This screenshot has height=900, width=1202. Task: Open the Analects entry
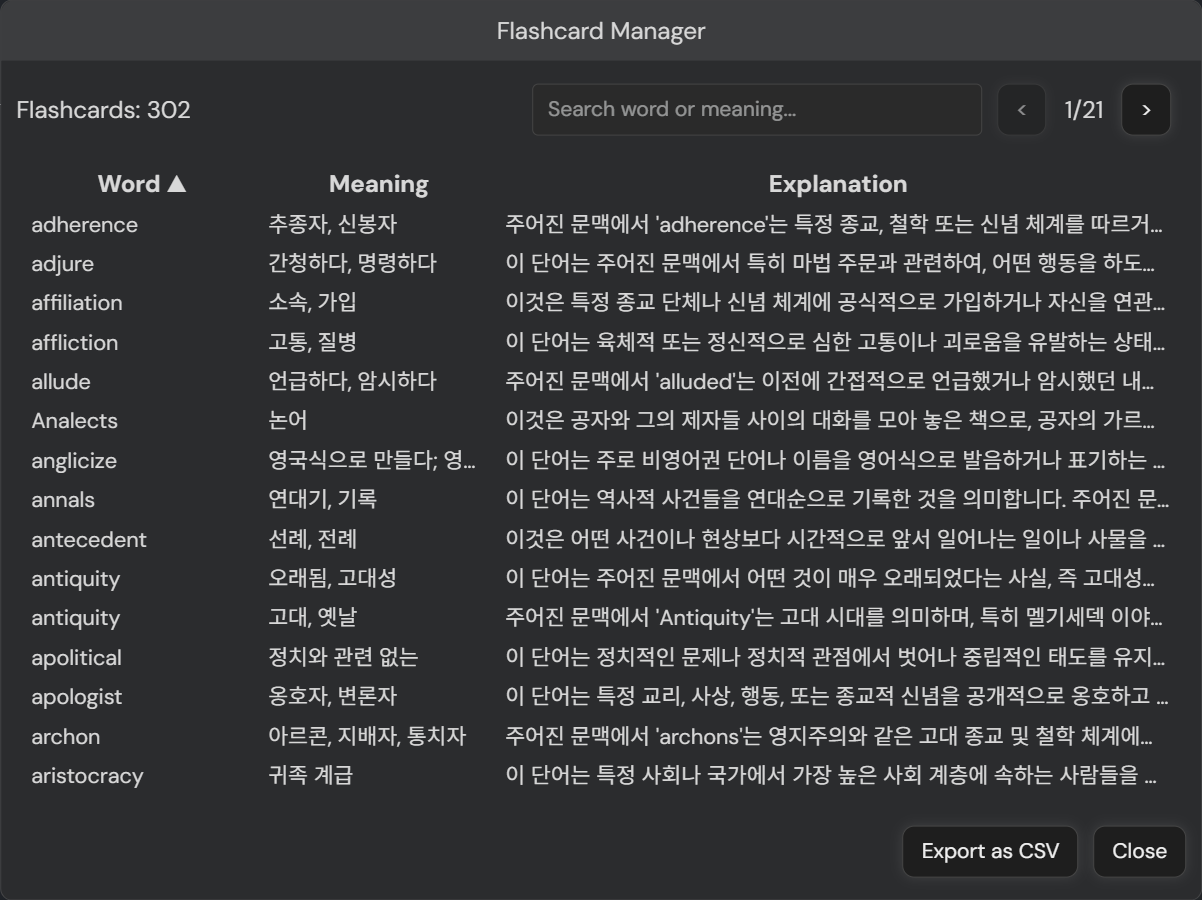pyautogui.click(x=75, y=421)
